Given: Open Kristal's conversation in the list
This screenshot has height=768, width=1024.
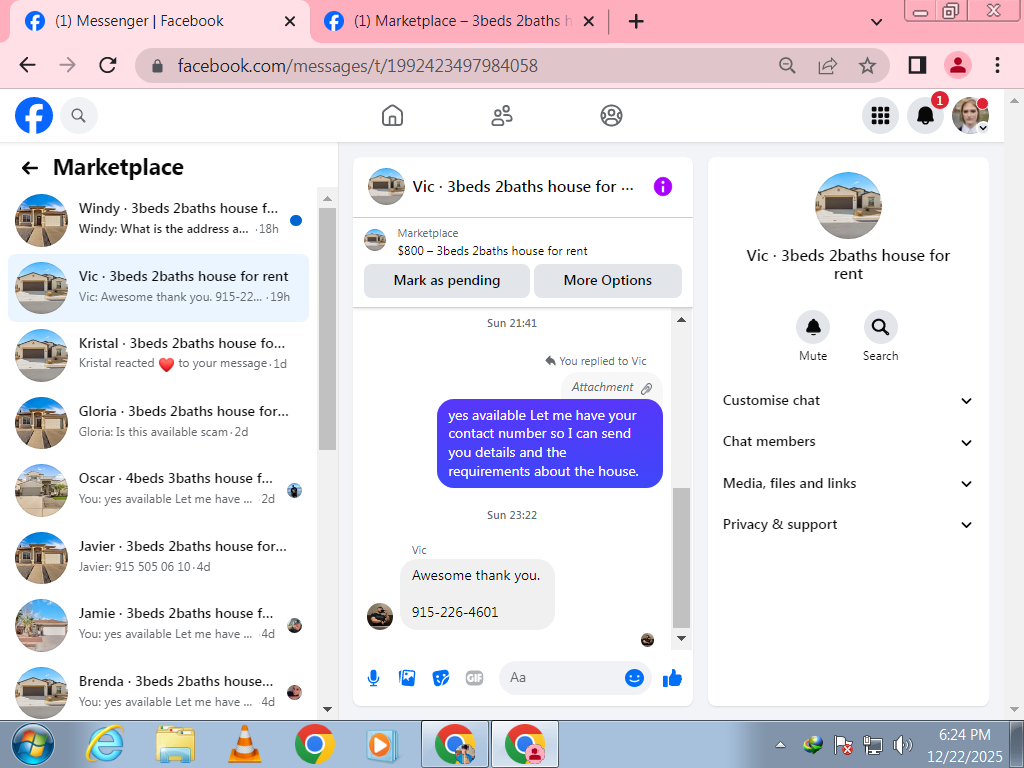Looking at the screenshot, I should point(158,355).
